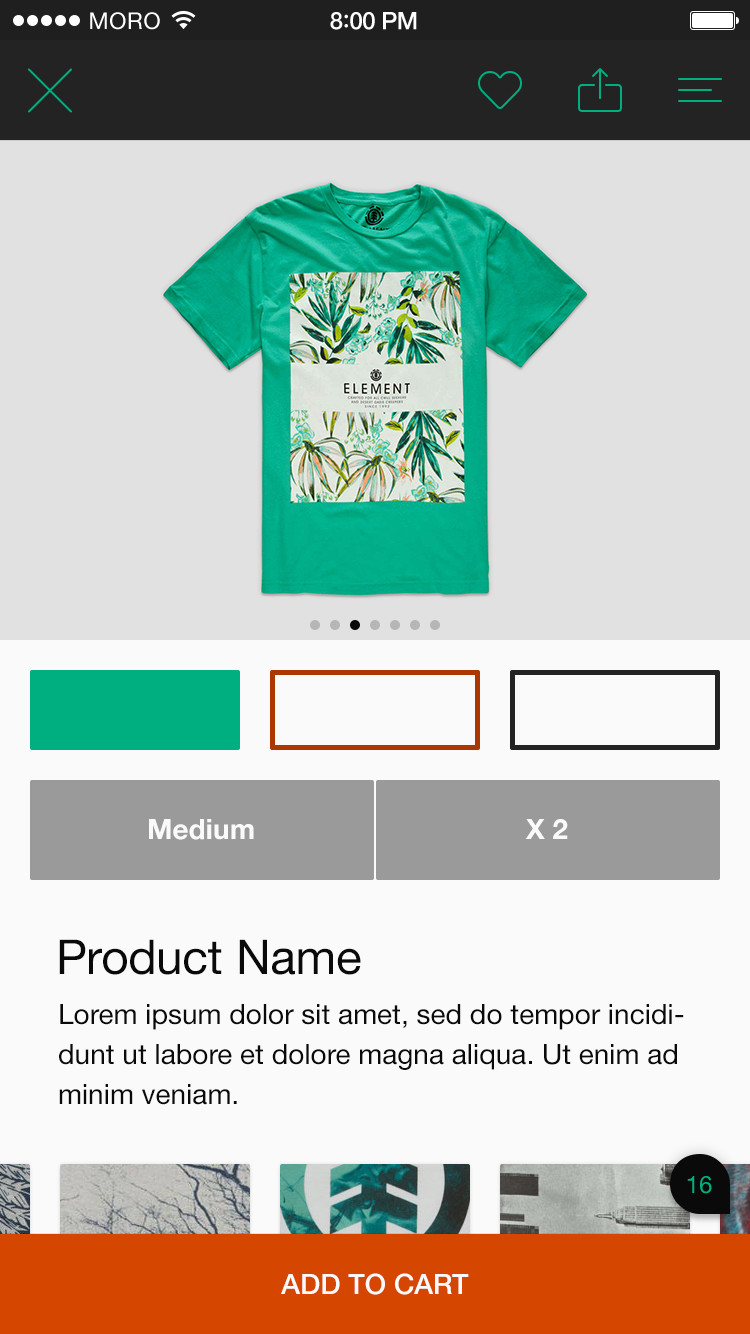Tap the Product Name heading
The height and width of the screenshot is (1334, 750).
point(209,958)
